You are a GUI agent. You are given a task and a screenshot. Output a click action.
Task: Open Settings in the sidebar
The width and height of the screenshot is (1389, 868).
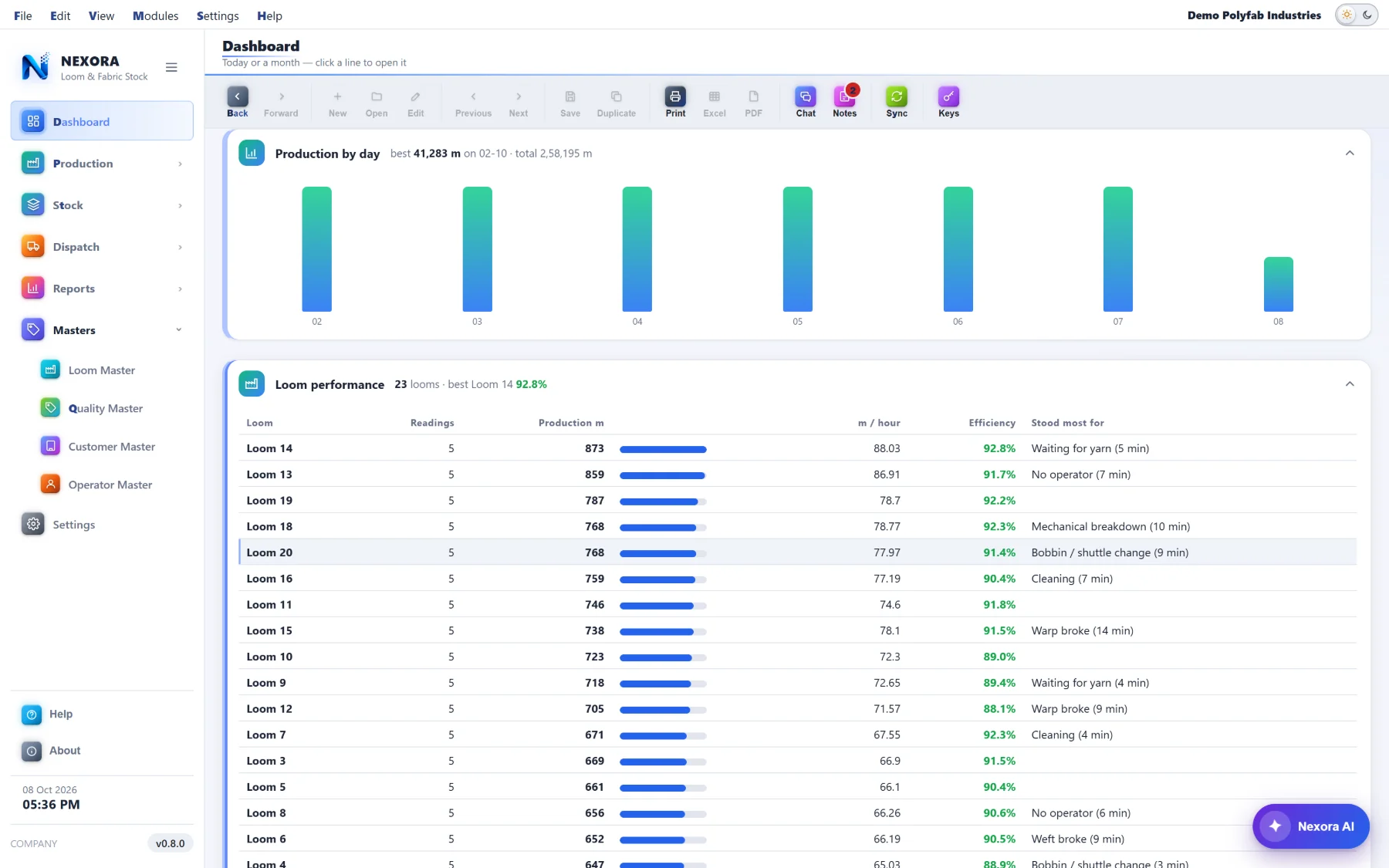pyautogui.click(x=102, y=525)
